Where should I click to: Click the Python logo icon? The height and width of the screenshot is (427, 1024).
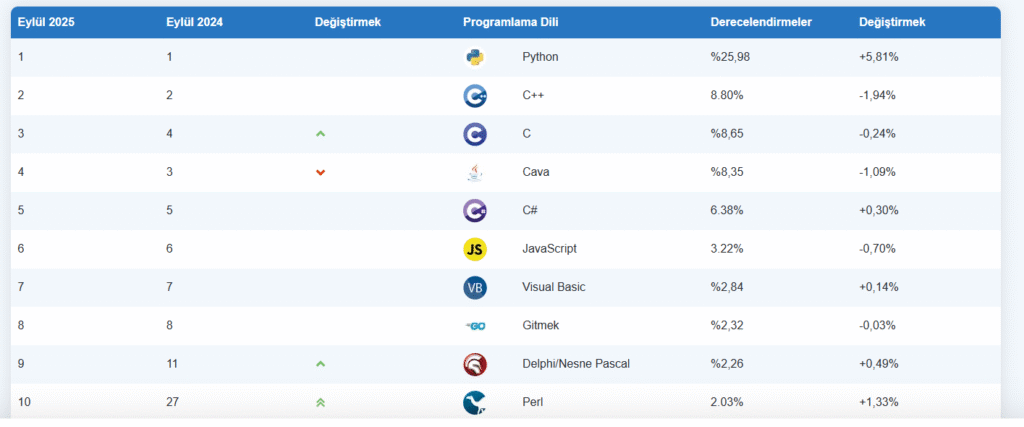tap(475, 57)
